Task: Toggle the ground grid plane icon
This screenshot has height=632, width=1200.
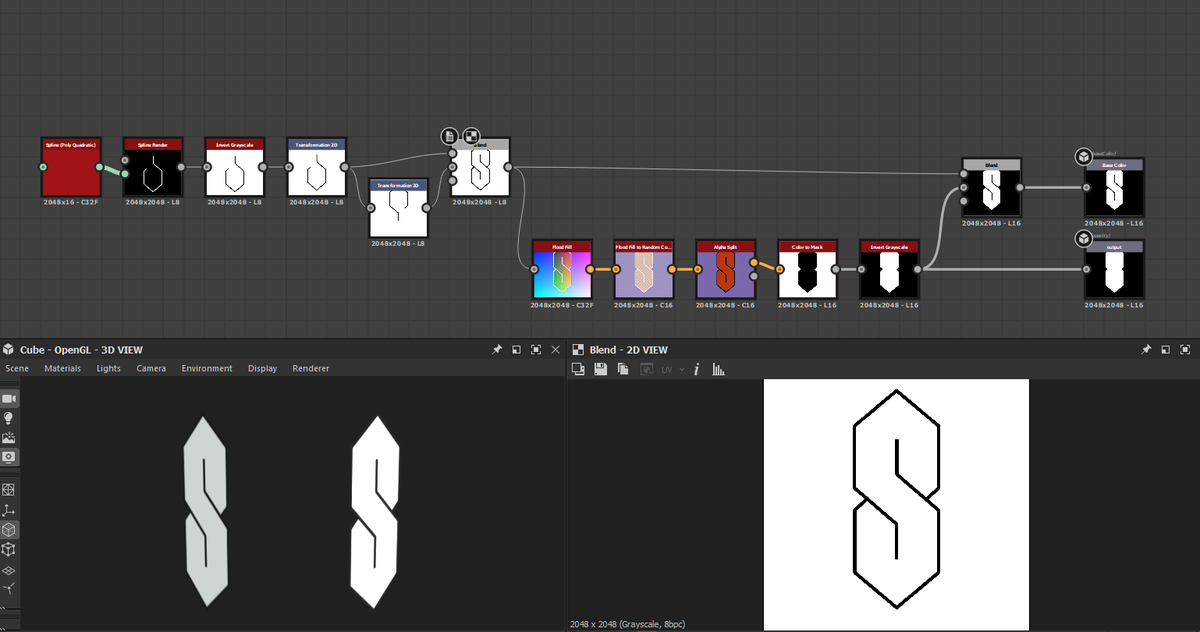Action: click(9, 569)
